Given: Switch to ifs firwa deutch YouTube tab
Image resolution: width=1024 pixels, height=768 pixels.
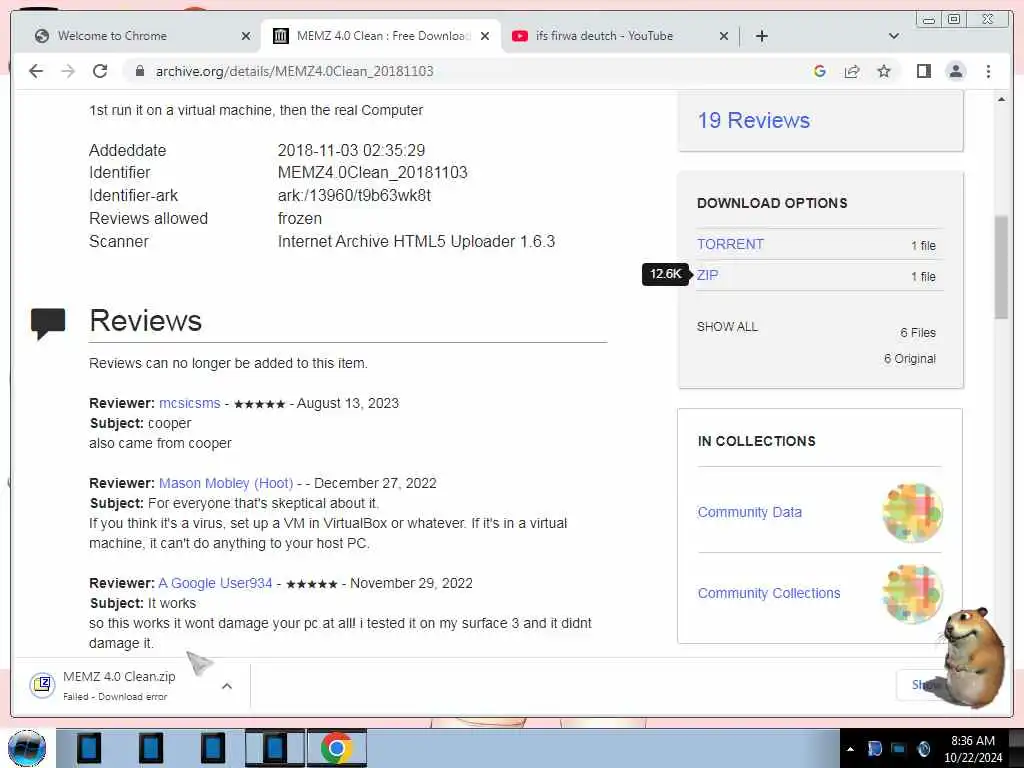Looking at the screenshot, I should [x=619, y=36].
